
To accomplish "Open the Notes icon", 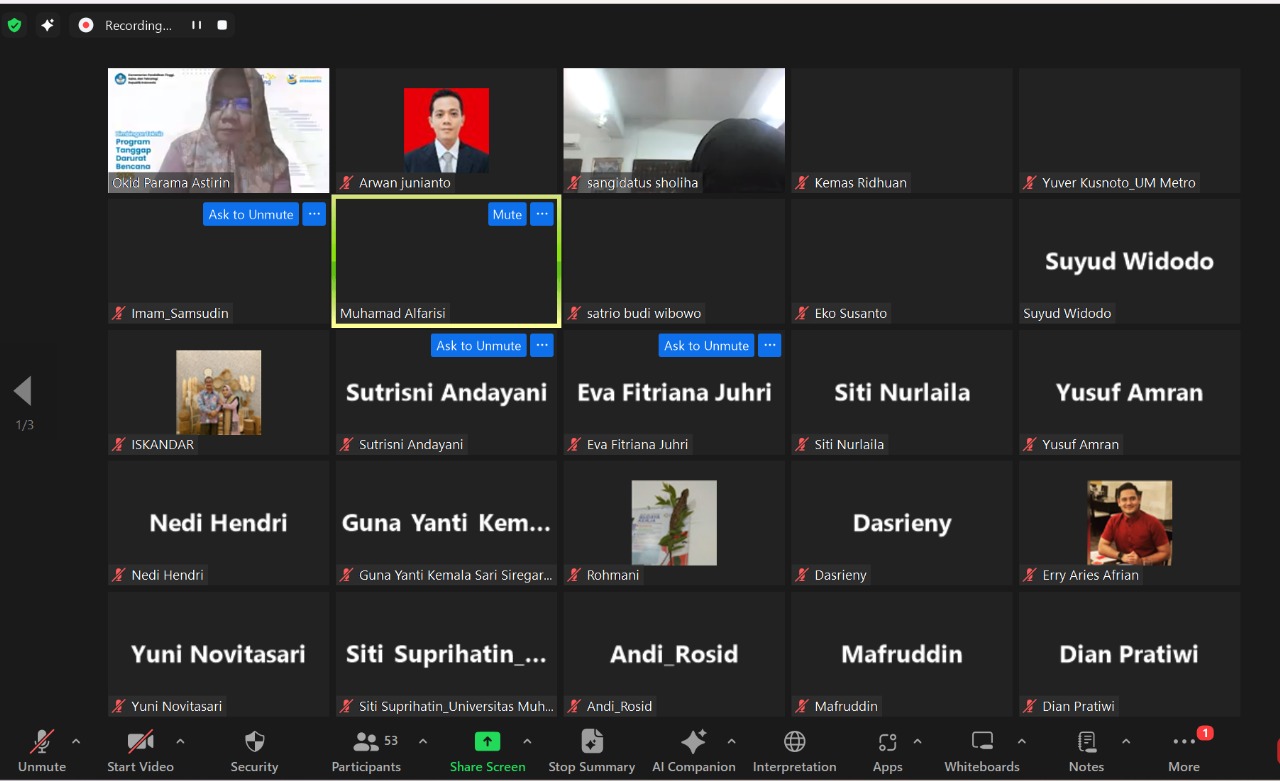I will [x=1086, y=741].
